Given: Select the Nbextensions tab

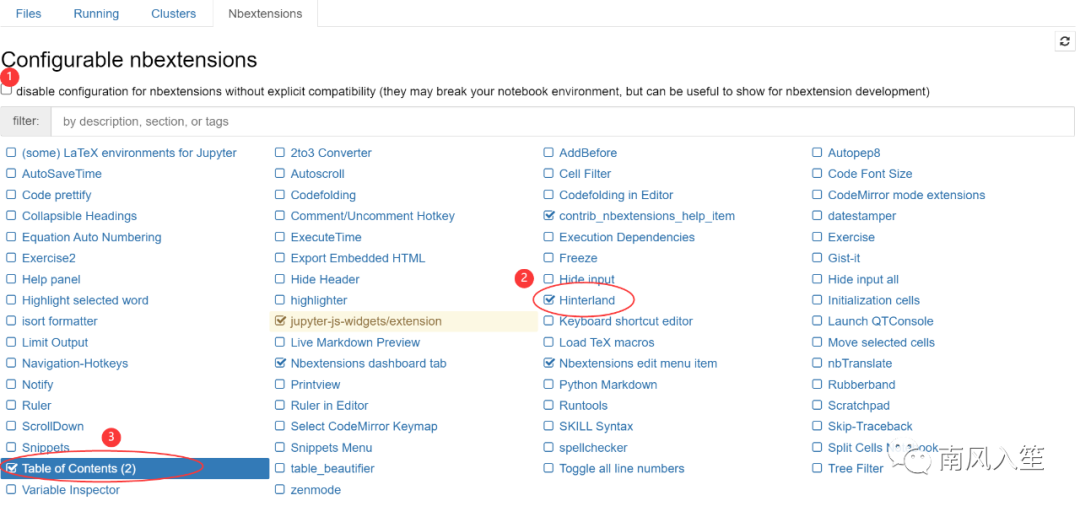Looking at the screenshot, I should point(265,14).
